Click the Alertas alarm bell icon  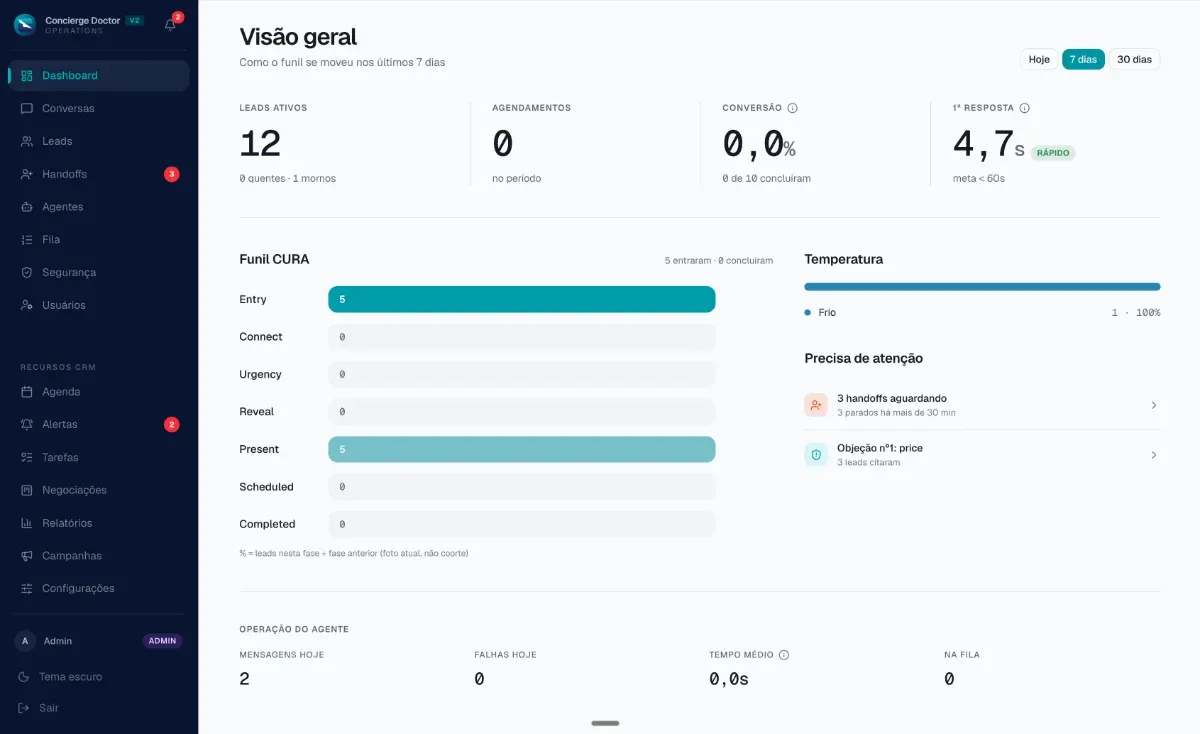click(27, 424)
